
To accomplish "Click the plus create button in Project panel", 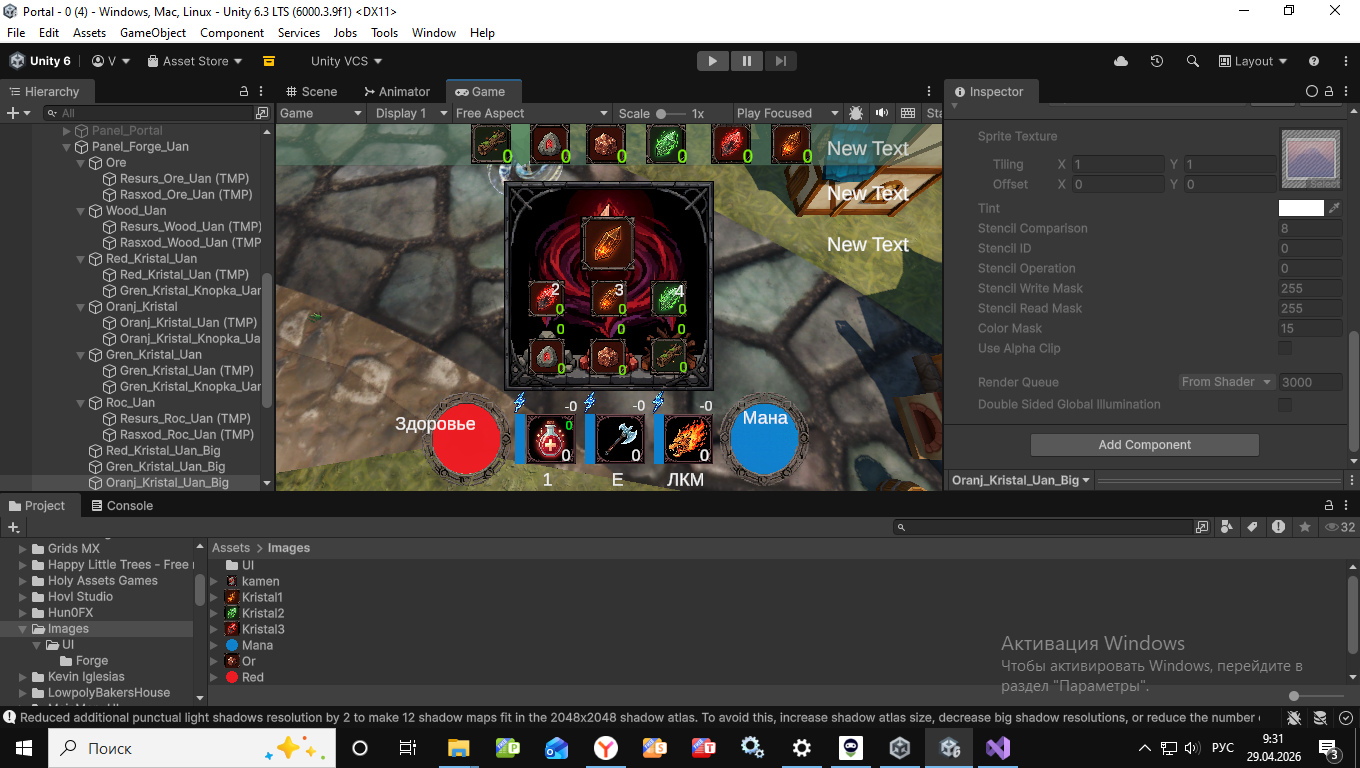I will 14,527.
